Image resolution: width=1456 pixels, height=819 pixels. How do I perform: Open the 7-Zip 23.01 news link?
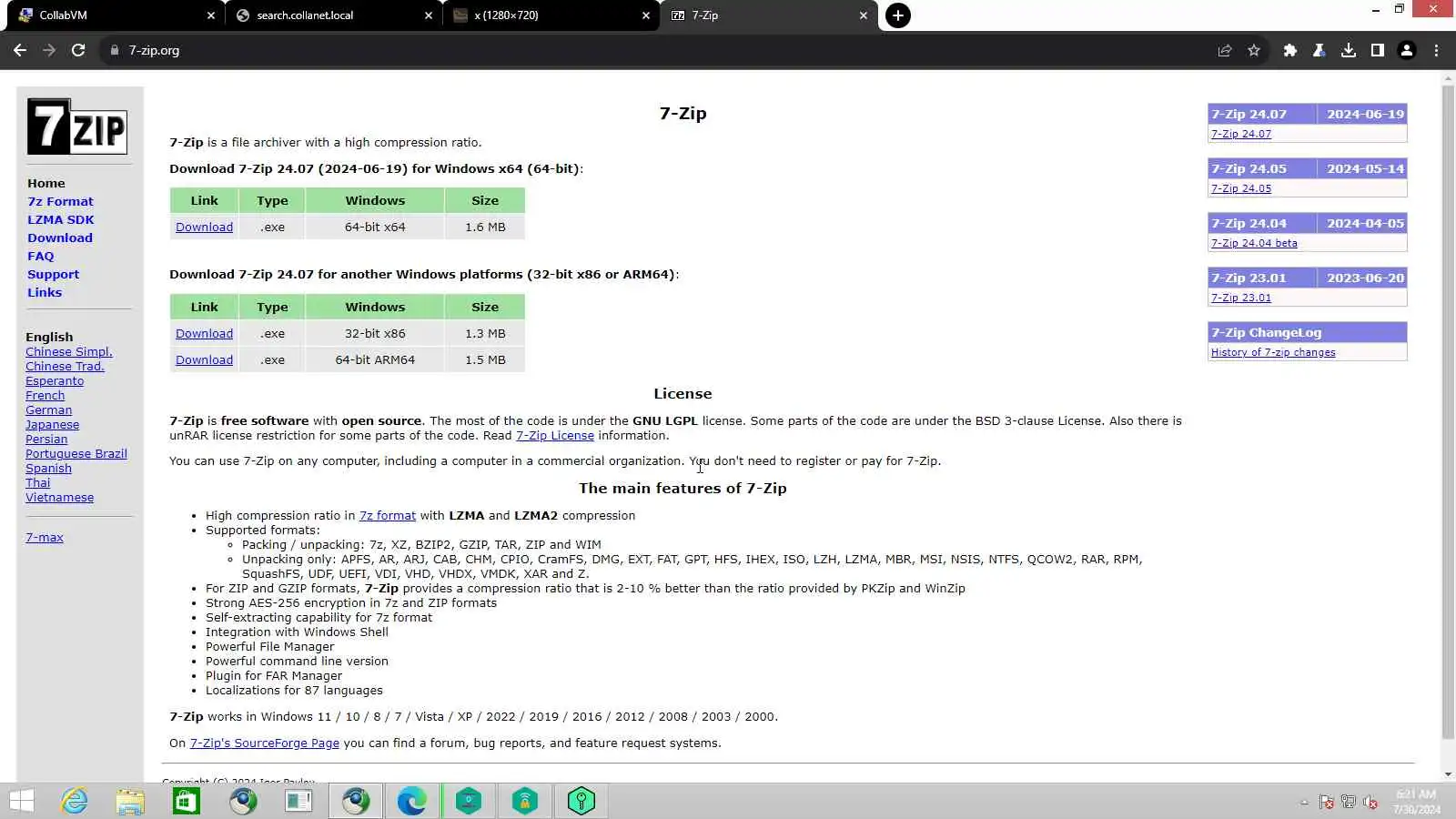click(1241, 298)
